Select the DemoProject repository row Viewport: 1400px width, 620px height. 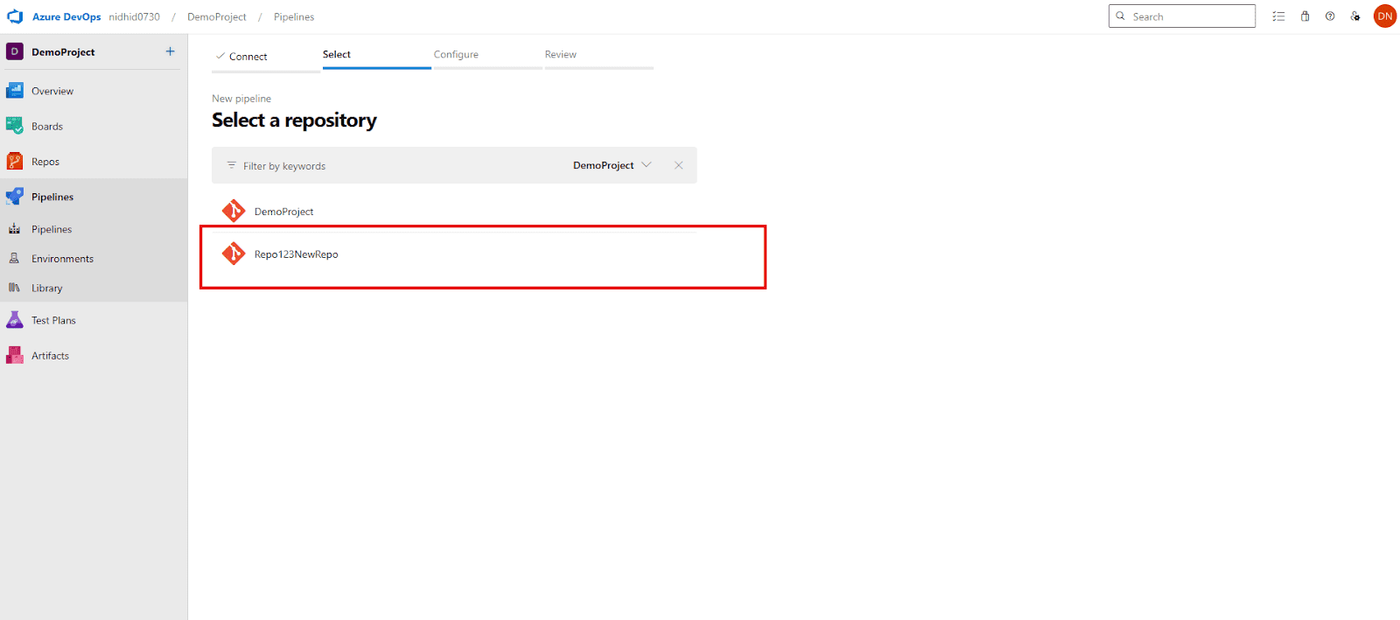point(454,211)
